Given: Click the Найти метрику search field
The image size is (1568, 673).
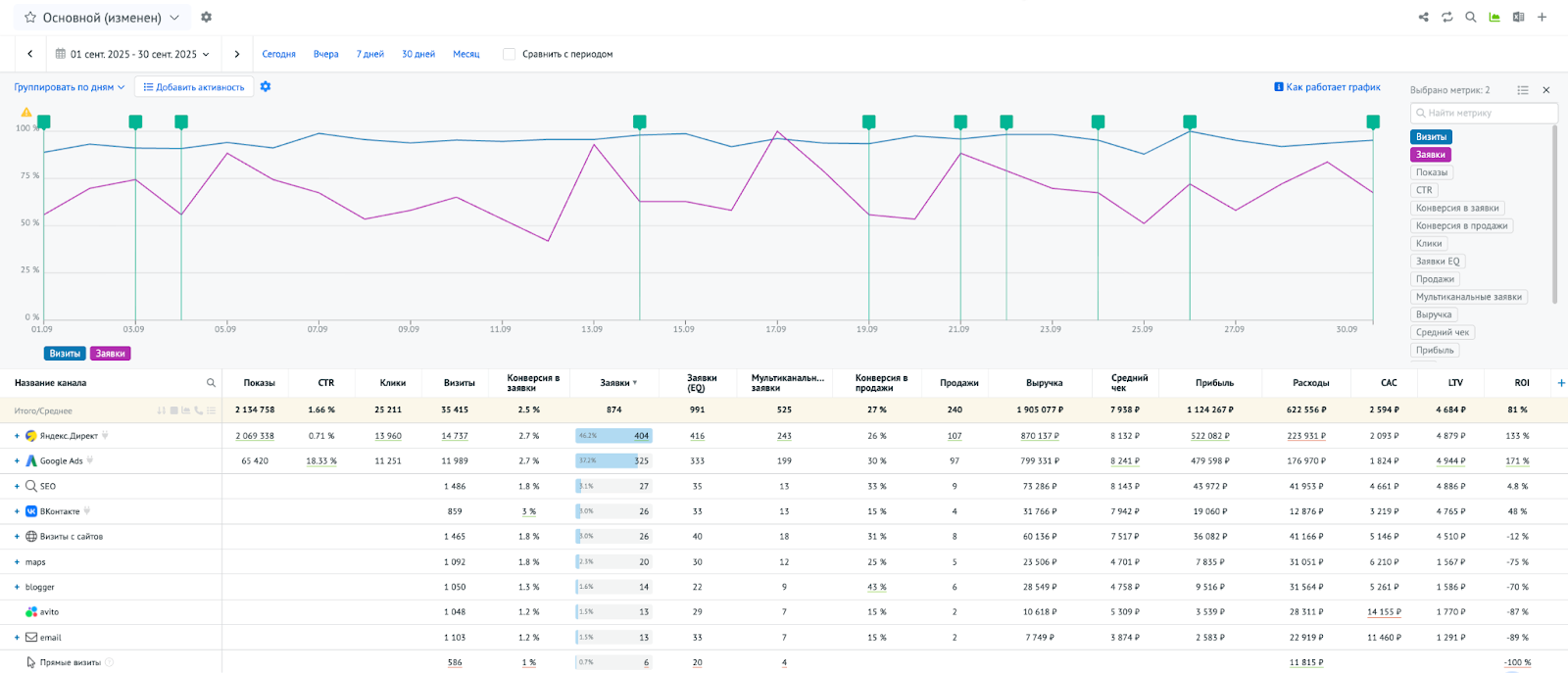Looking at the screenshot, I should [1484, 113].
